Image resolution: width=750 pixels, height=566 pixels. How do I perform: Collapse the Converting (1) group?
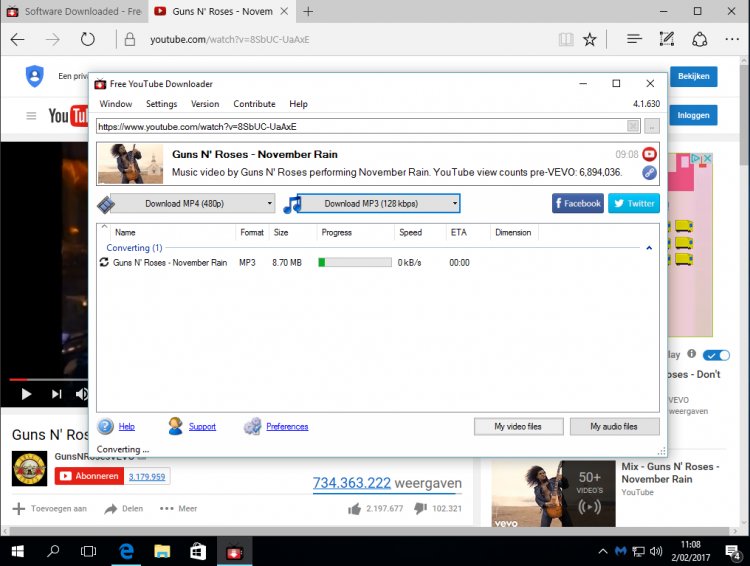(649, 247)
